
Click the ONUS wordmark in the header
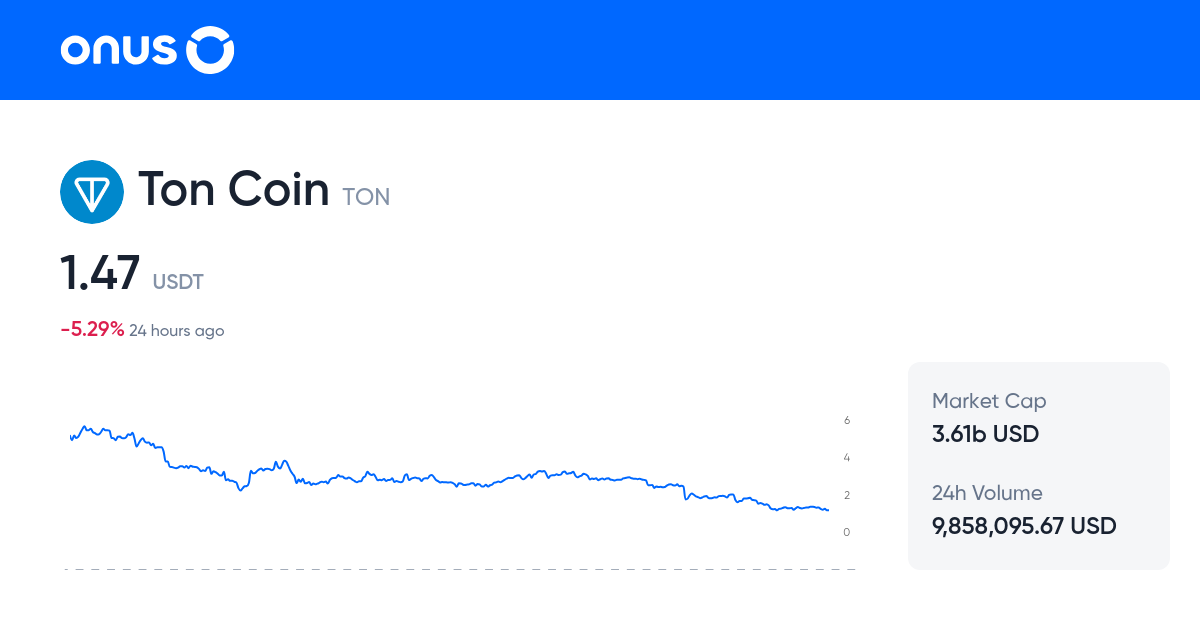pyautogui.click(x=120, y=49)
